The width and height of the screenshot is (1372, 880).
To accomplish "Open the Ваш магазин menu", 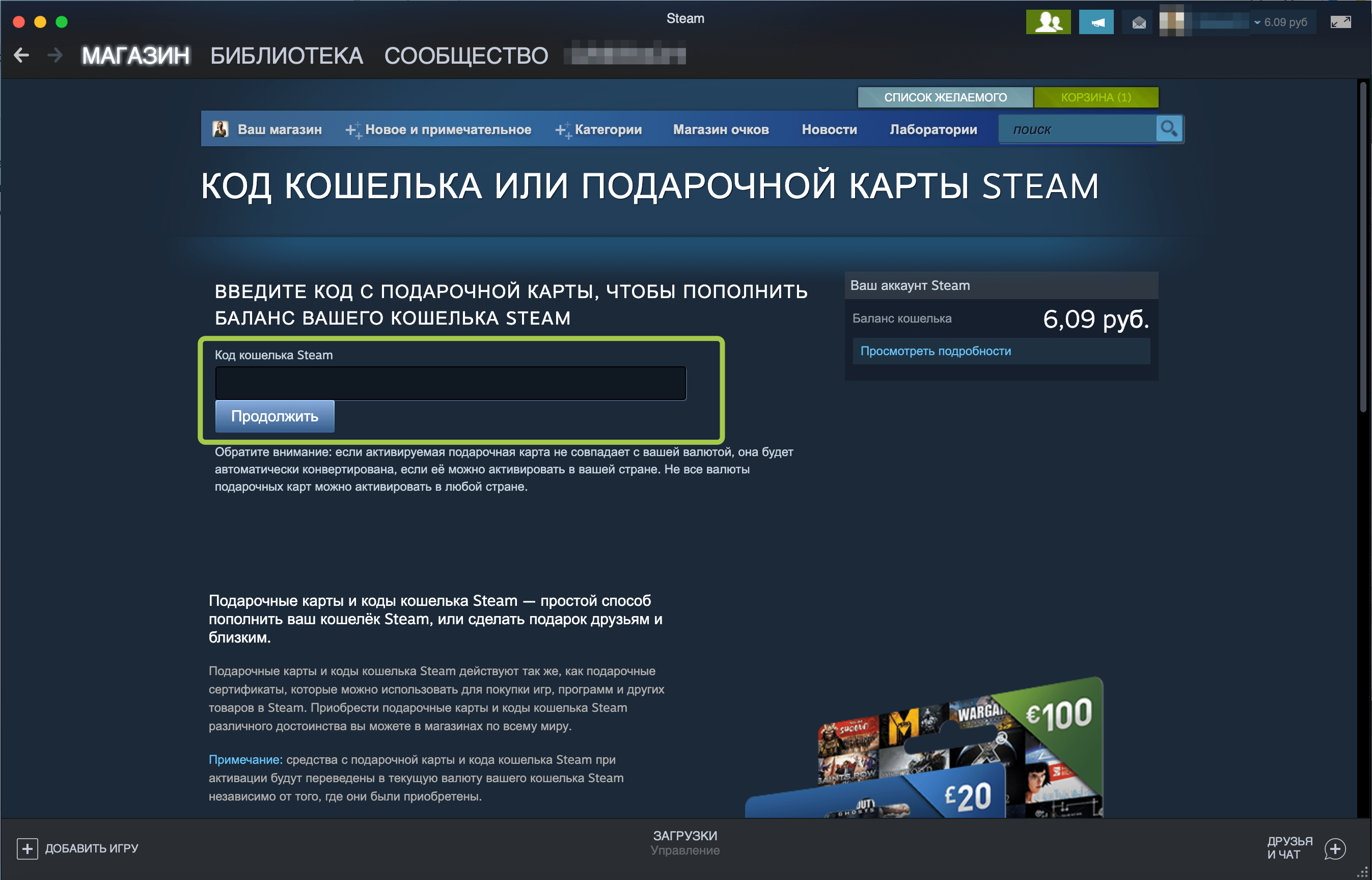I will (x=279, y=130).
